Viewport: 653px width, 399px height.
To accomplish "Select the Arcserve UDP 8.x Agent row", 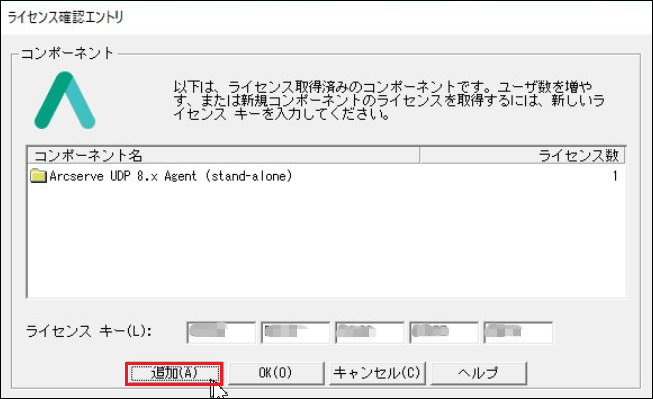I will (x=326, y=176).
